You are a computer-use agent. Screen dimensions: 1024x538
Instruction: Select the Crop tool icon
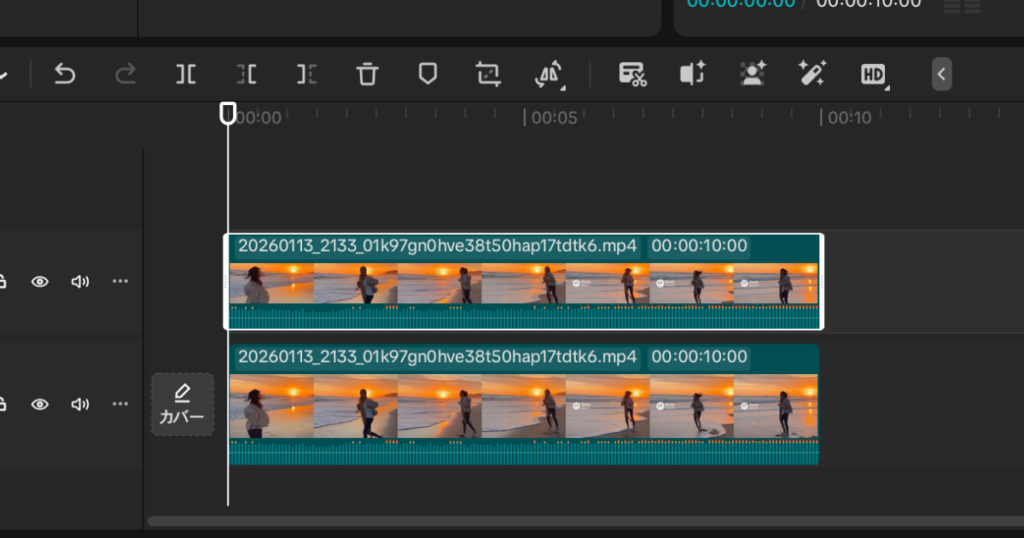pyautogui.click(x=488, y=74)
